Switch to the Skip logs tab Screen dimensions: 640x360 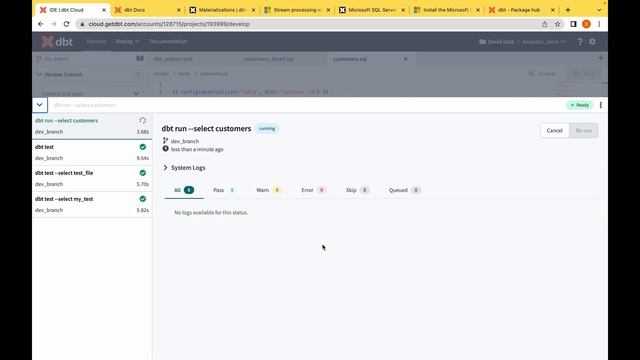(357, 190)
